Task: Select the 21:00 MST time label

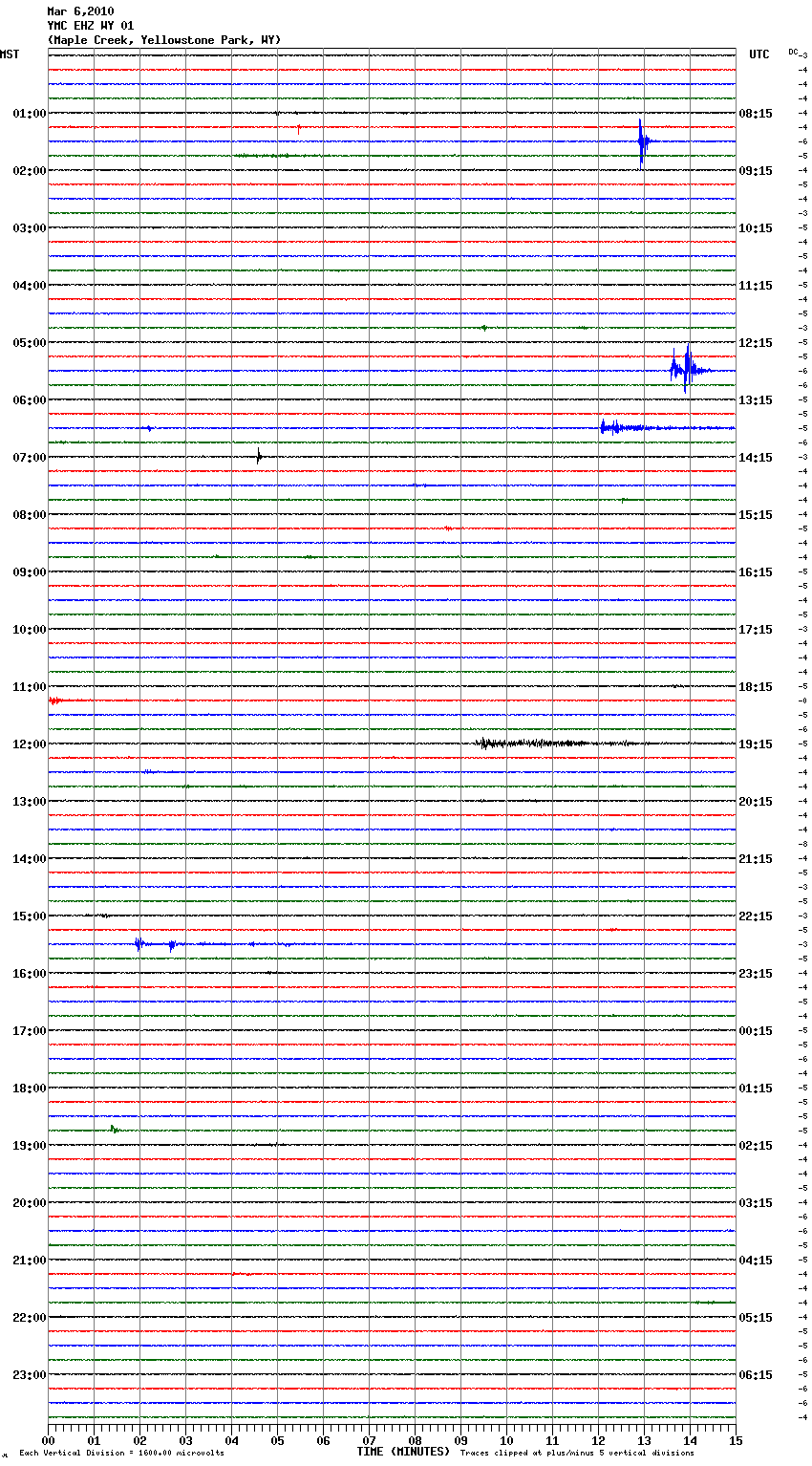Action: pyautogui.click(x=30, y=1261)
